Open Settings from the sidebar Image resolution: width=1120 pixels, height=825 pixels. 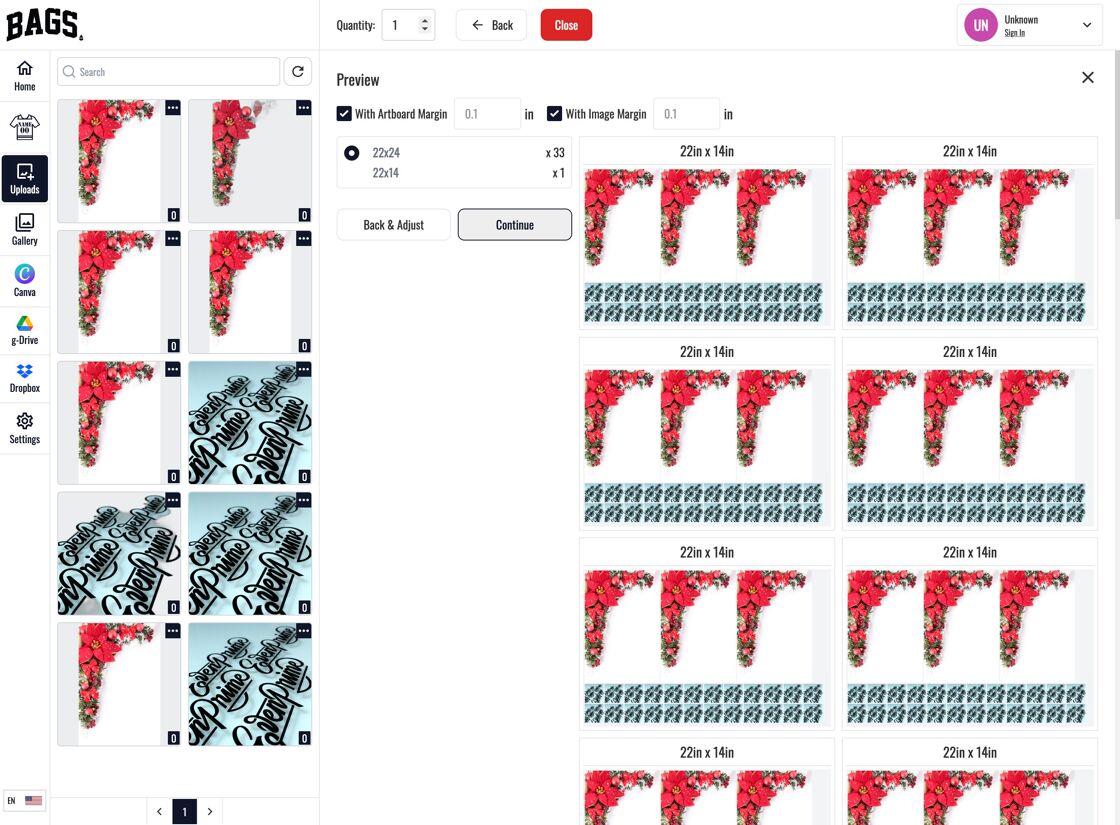point(24,429)
